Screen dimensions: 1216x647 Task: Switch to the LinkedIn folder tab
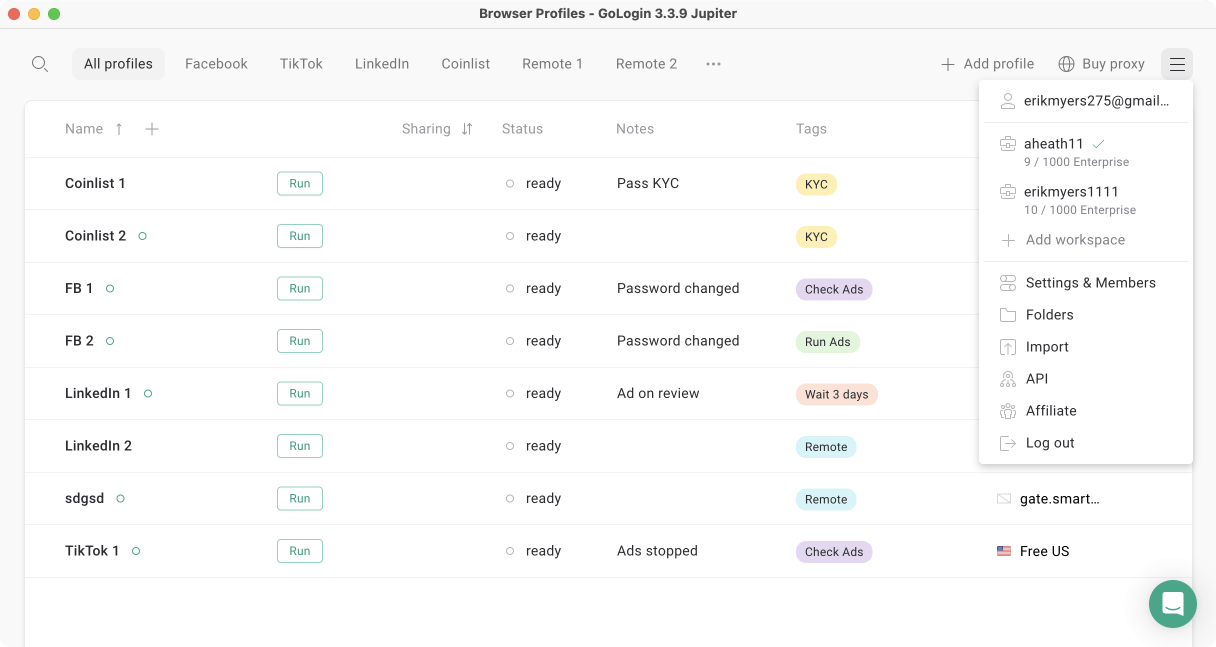click(x=382, y=64)
